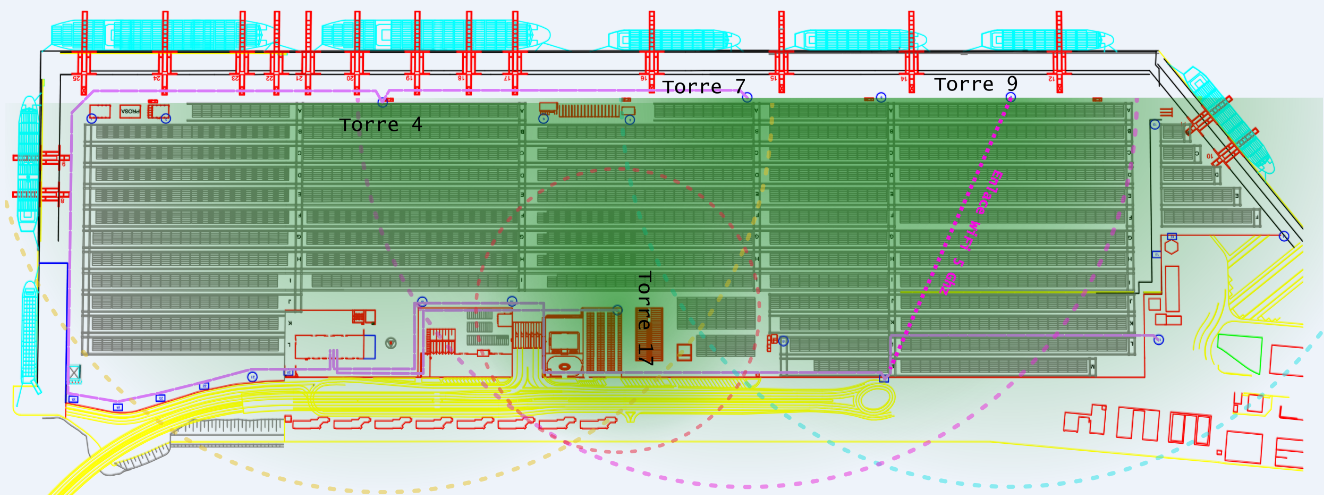Click crane number 25 label at the quay
Image resolution: width=1324 pixels, height=495 pixels.
pyautogui.click(x=77, y=77)
